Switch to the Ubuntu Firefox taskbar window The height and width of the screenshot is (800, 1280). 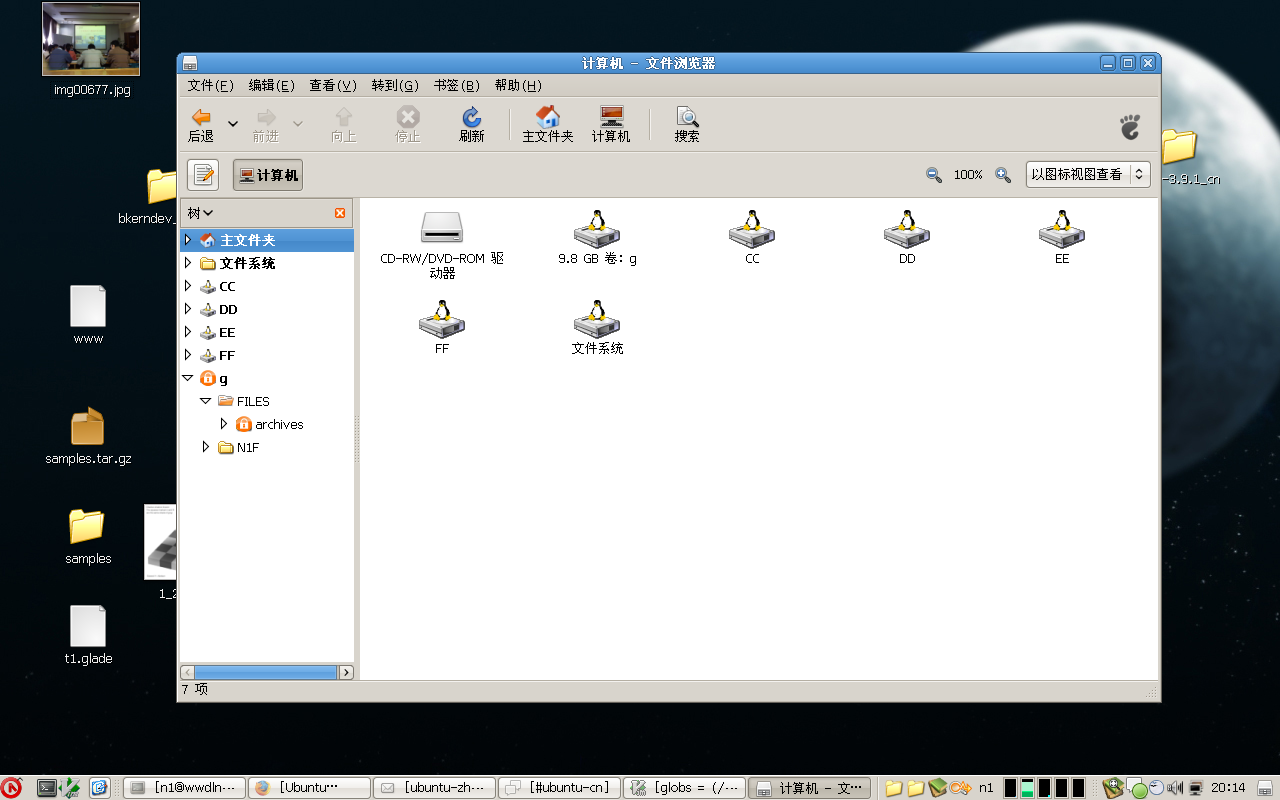pyautogui.click(x=309, y=788)
